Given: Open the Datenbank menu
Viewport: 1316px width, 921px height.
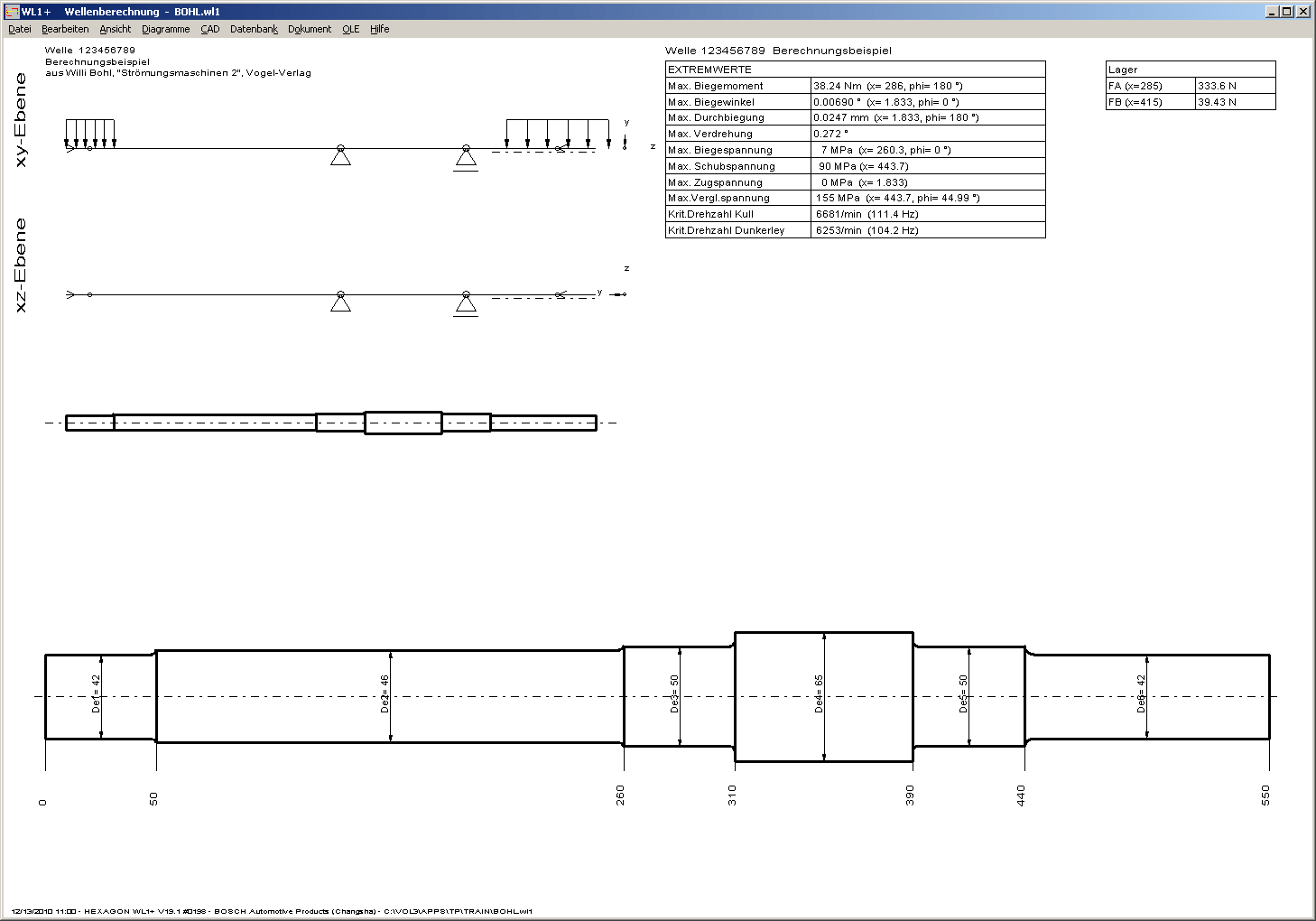Looking at the screenshot, I should (254, 29).
